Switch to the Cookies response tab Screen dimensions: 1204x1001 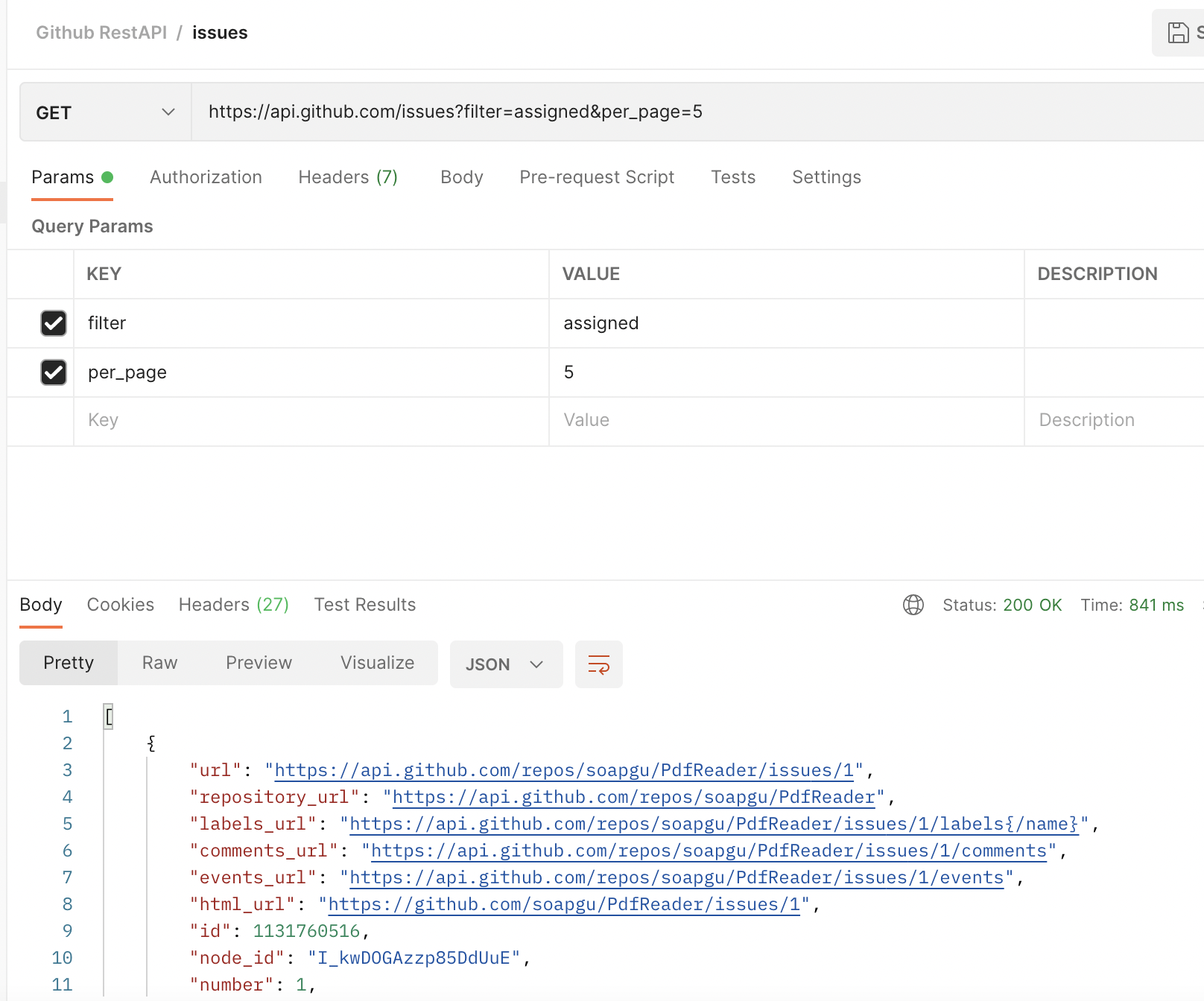tap(121, 605)
